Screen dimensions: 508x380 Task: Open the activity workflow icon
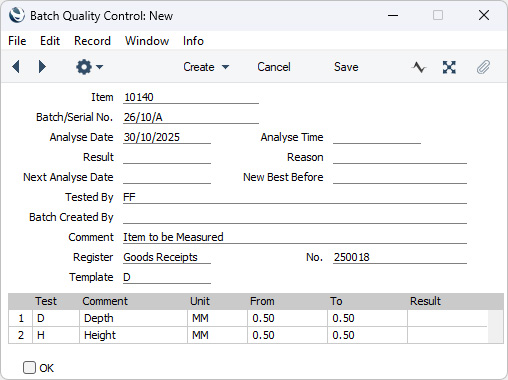419,67
